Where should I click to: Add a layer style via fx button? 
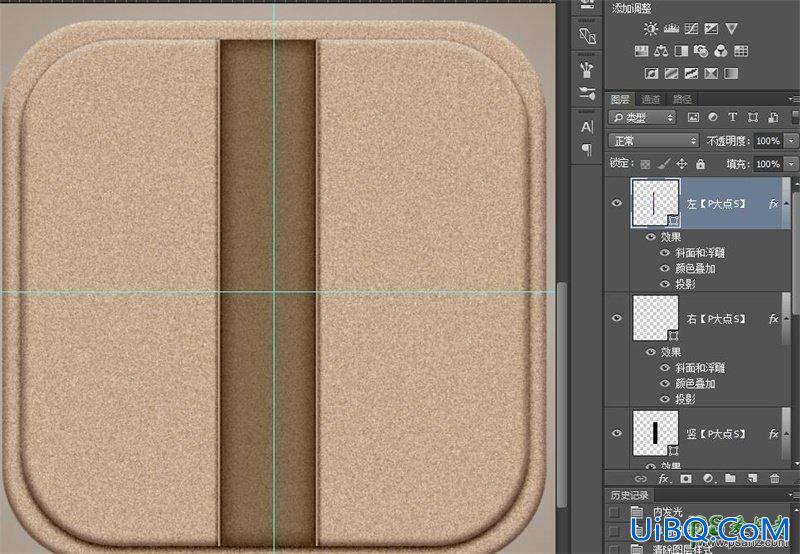click(663, 479)
